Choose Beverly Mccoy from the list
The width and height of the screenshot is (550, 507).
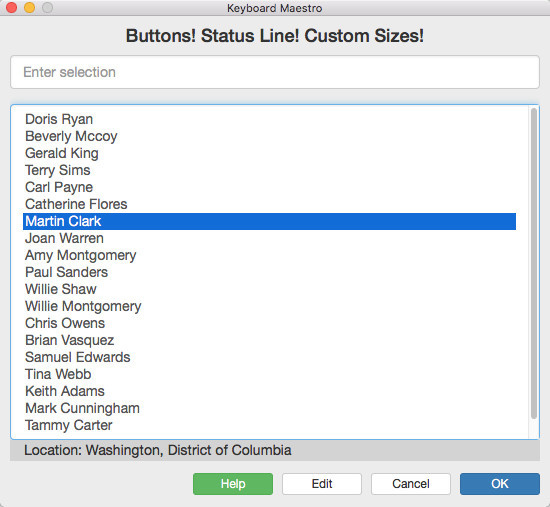[x=269, y=136]
